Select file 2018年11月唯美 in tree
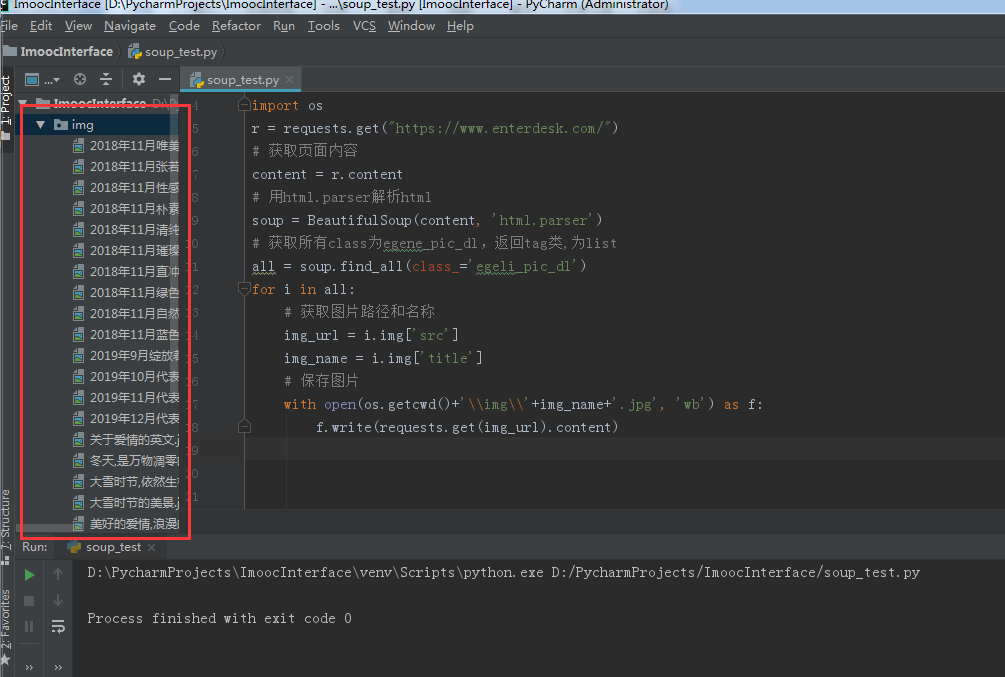The image size is (1005, 677). (126, 146)
